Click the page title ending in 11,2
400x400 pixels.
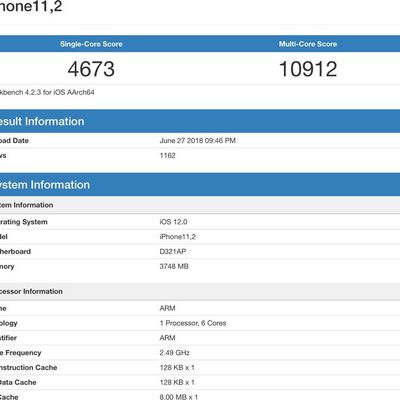click(x=31, y=6)
